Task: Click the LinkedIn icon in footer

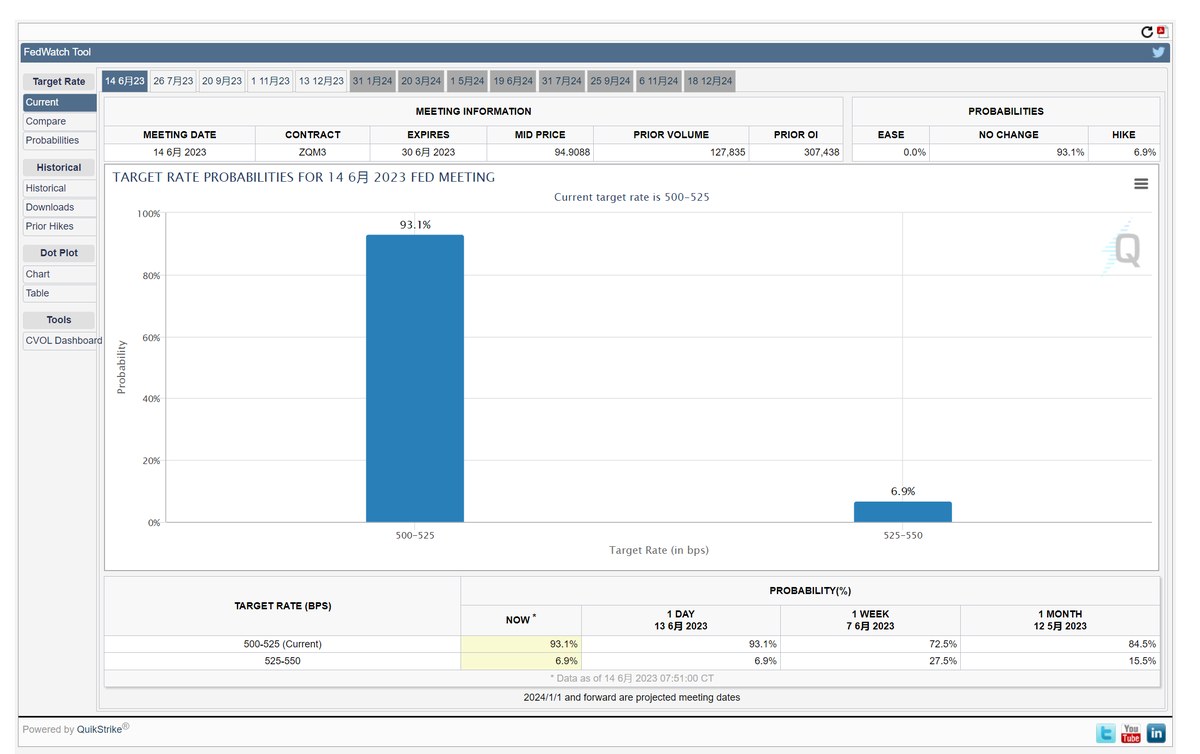Action: click(x=1156, y=733)
